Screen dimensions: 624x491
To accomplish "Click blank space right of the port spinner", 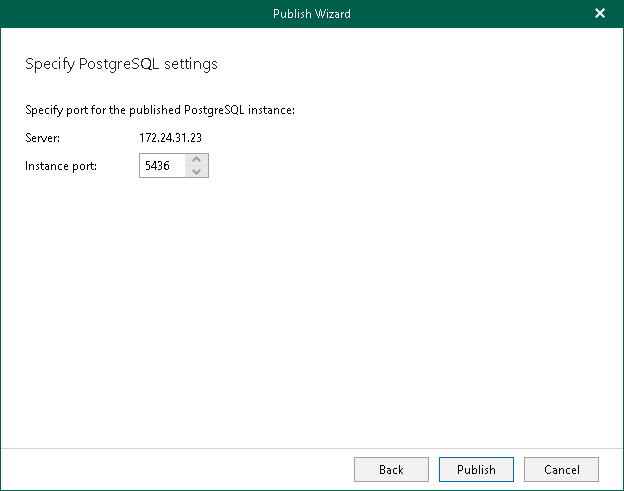I will click(400, 166).
